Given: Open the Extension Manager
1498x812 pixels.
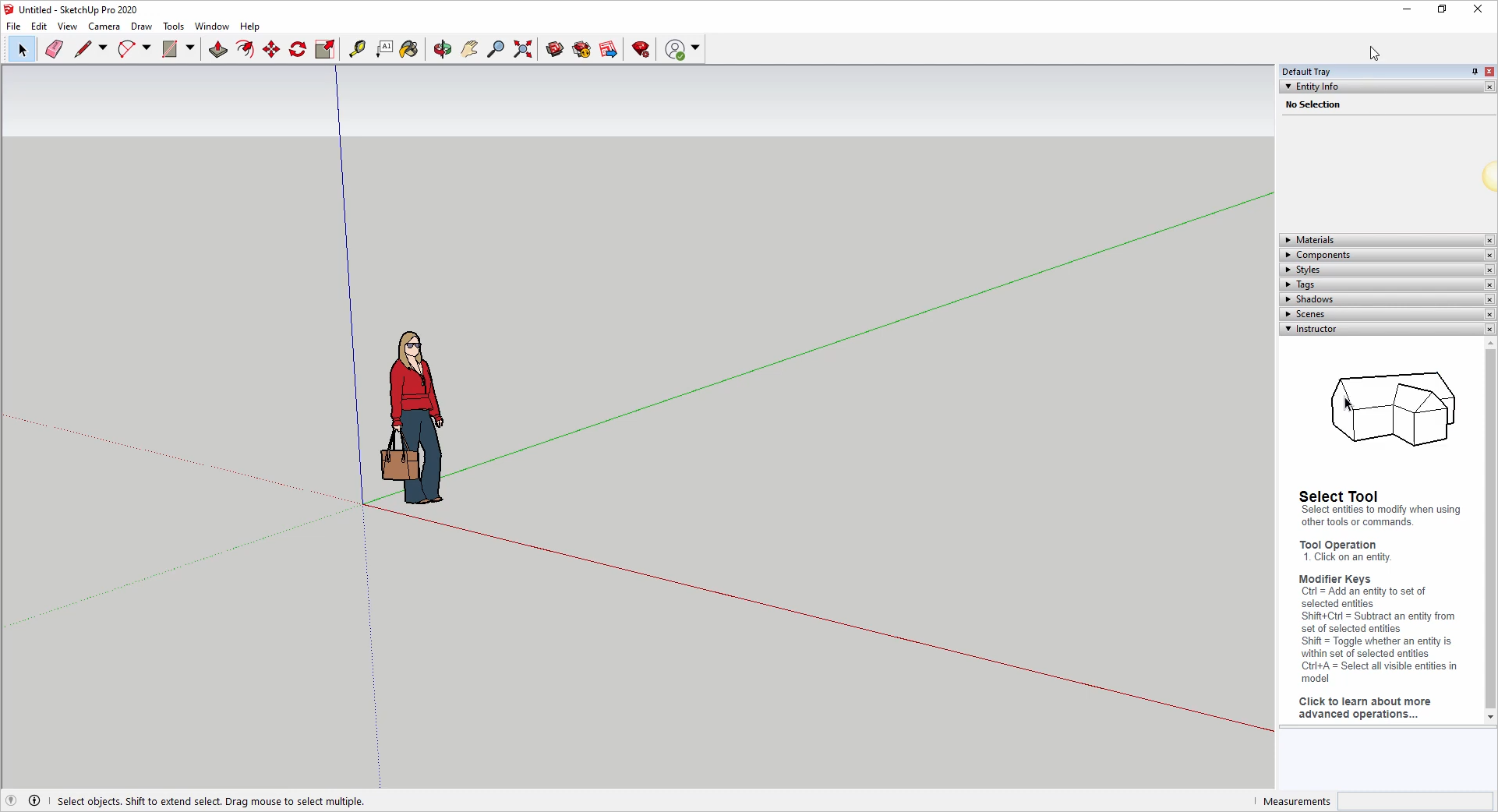Looking at the screenshot, I should pos(641,49).
